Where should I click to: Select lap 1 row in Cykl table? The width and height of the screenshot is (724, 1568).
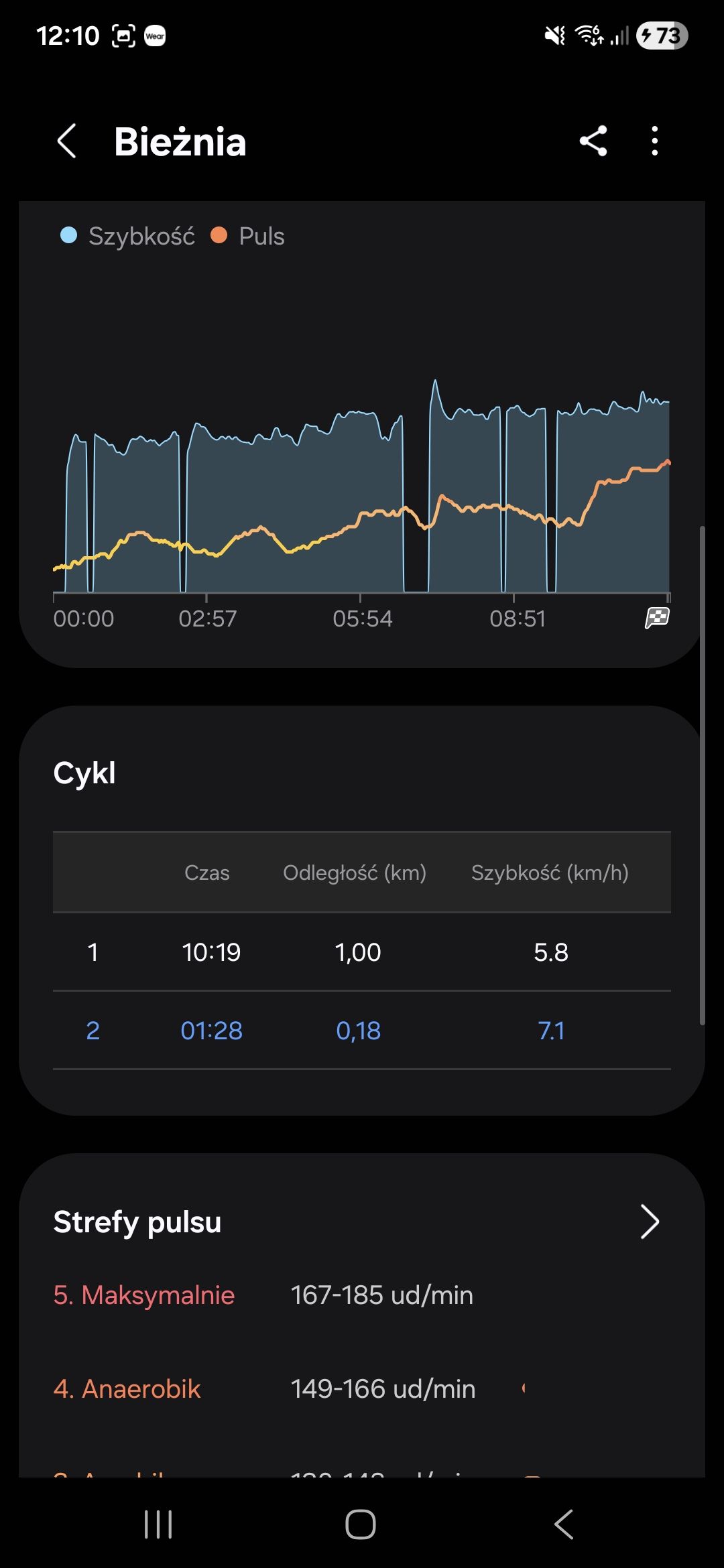(362, 952)
